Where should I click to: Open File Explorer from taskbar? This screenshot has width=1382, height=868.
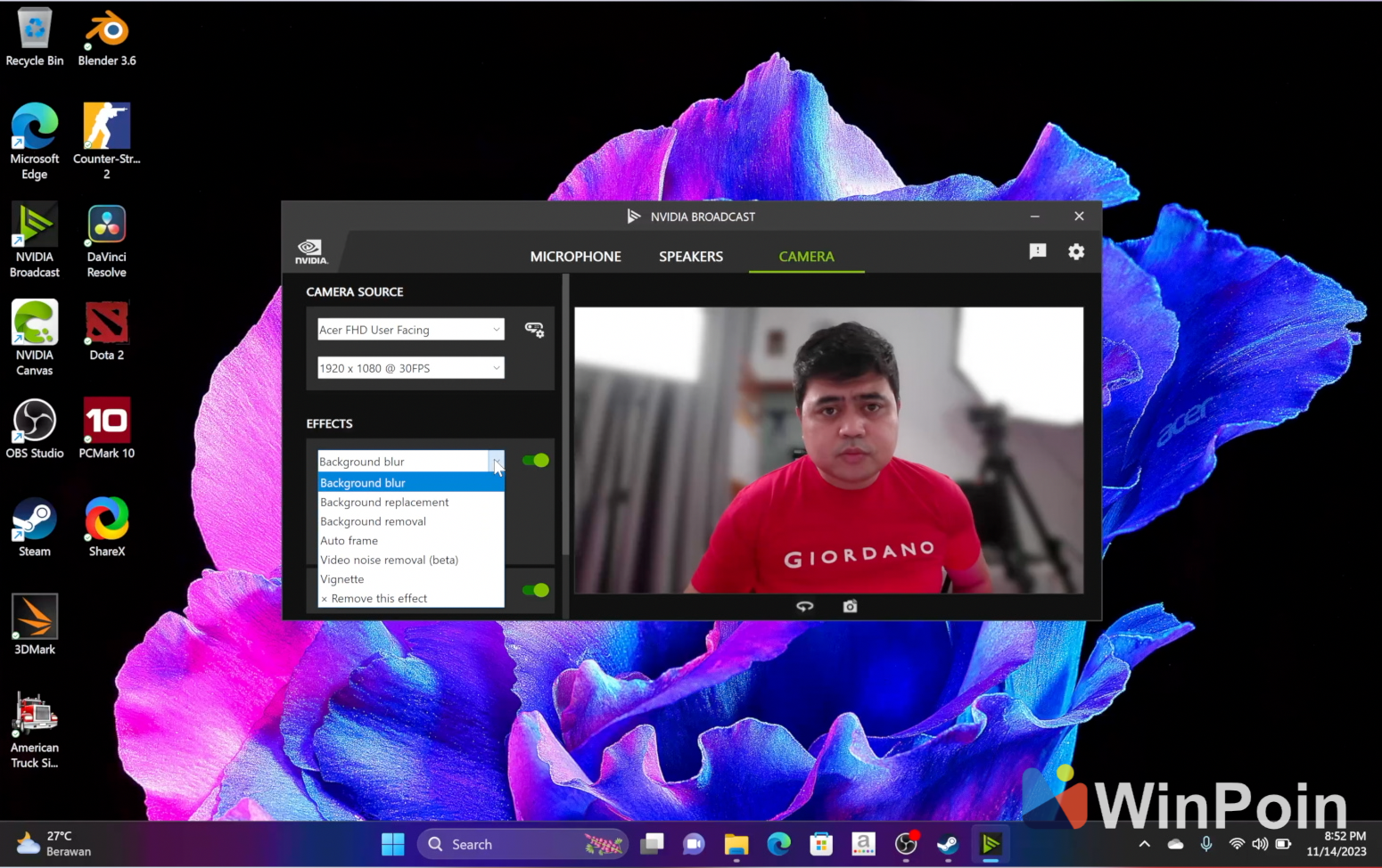point(736,844)
